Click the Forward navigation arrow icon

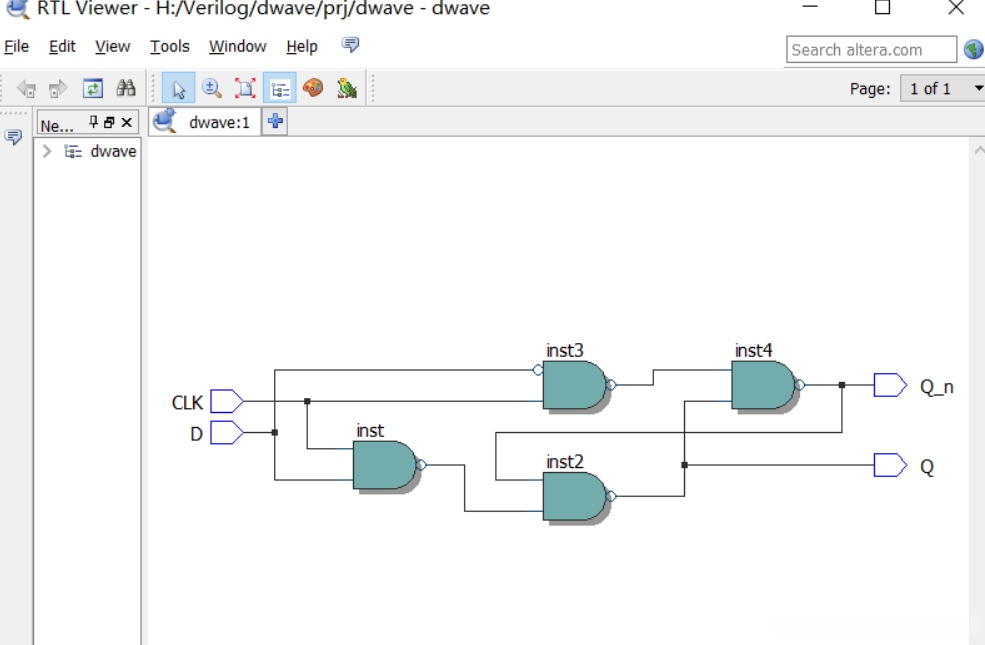(58, 89)
